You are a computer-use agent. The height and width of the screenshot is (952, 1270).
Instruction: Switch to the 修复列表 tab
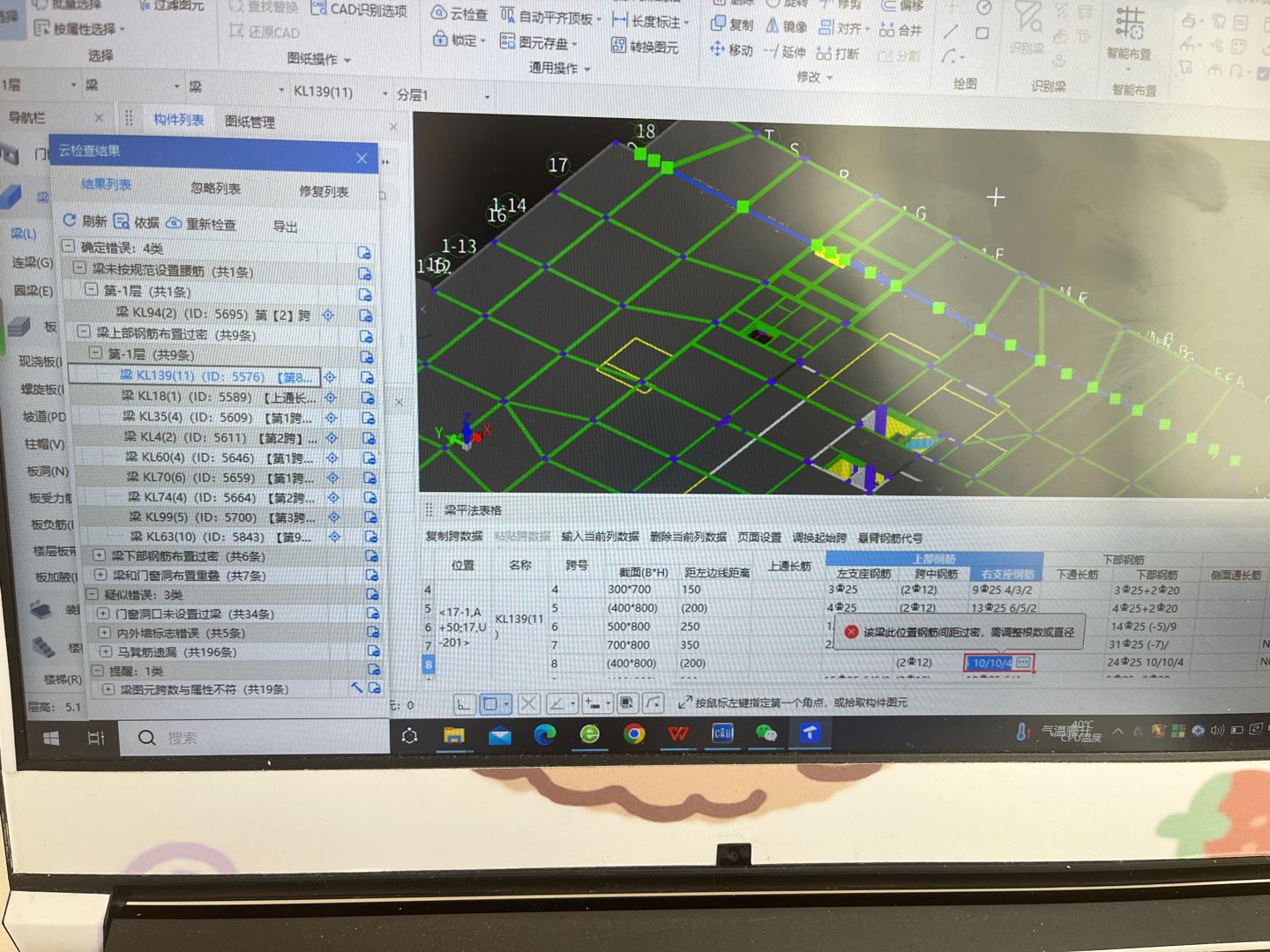(324, 190)
